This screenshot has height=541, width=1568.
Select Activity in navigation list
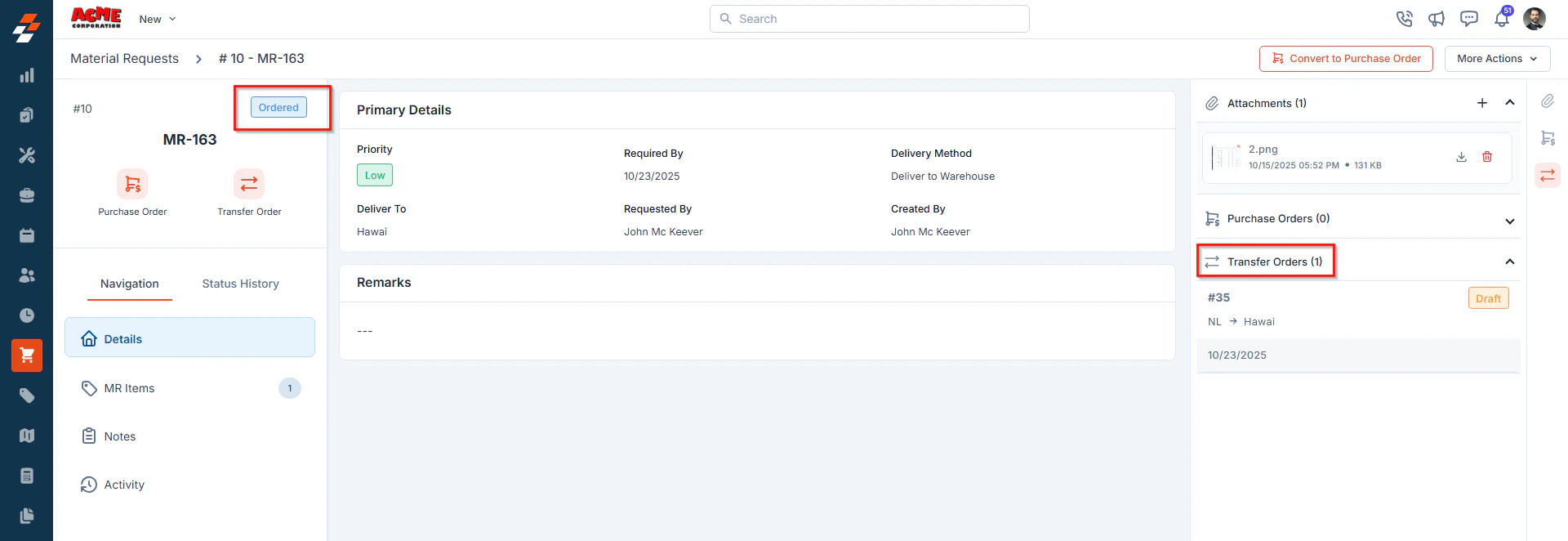[x=189, y=485]
